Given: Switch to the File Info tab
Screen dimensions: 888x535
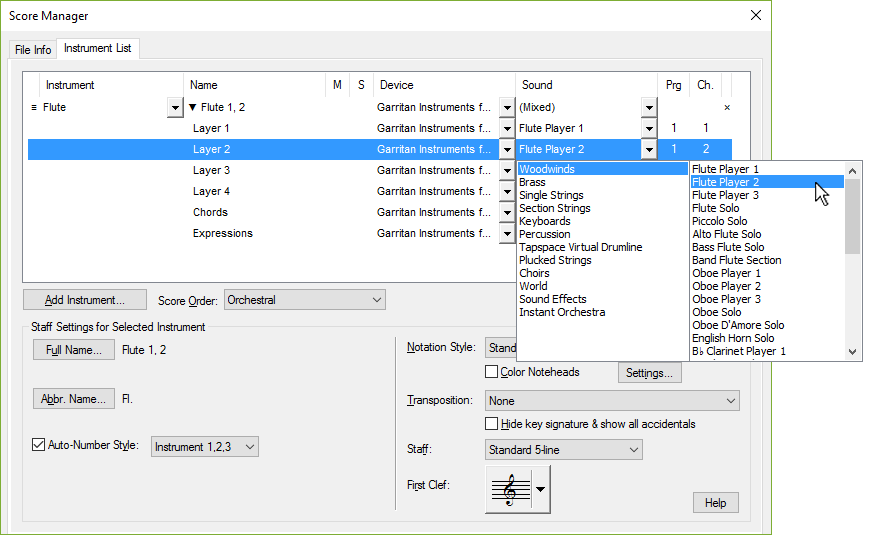Looking at the screenshot, I should (33, 49).
